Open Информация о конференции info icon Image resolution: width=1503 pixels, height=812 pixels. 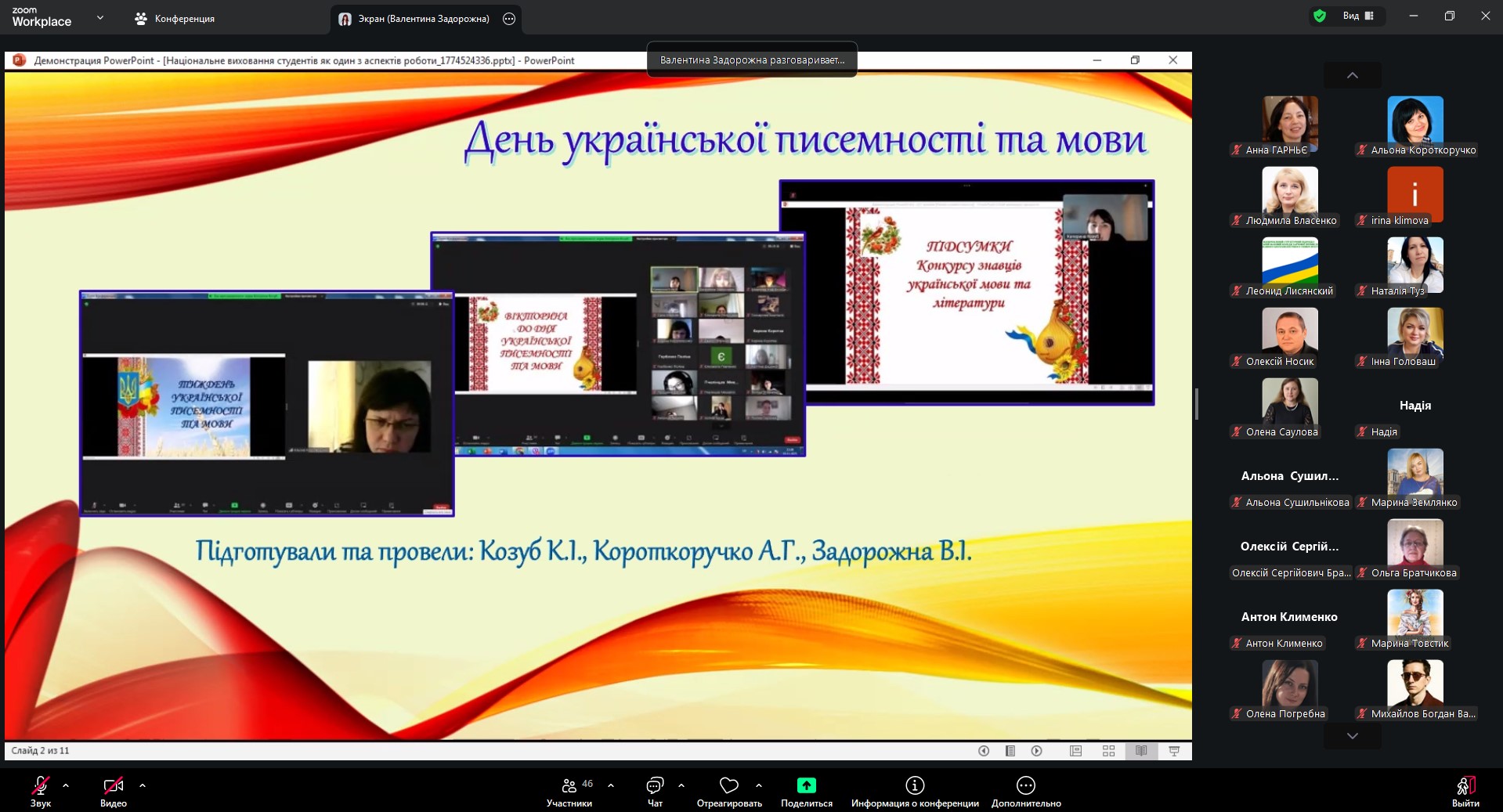pos(915,785)
